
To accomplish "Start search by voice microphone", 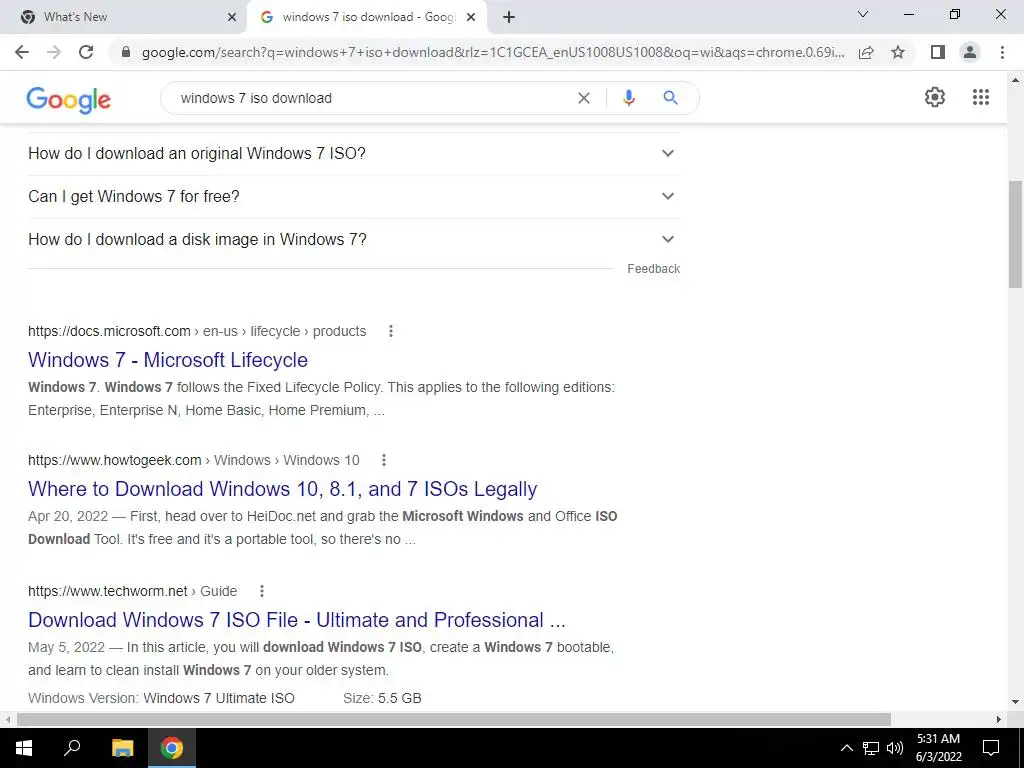I will pyautogui.click(x=629, y=98).
